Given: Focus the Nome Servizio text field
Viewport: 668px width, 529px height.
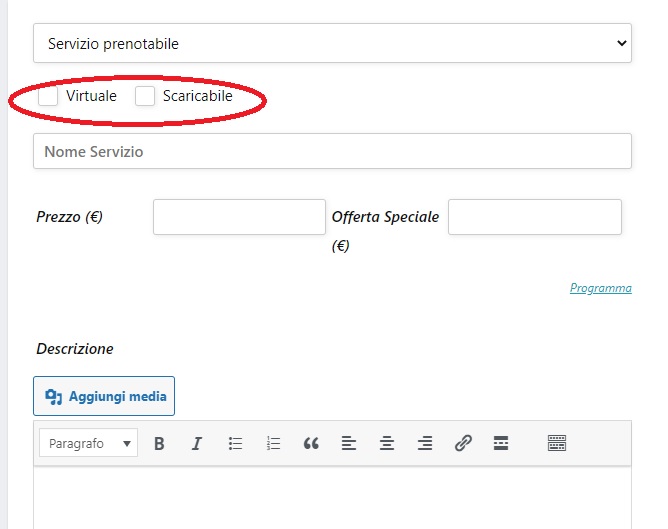Looking at the screenshot, I should click(x=332, y=152).
